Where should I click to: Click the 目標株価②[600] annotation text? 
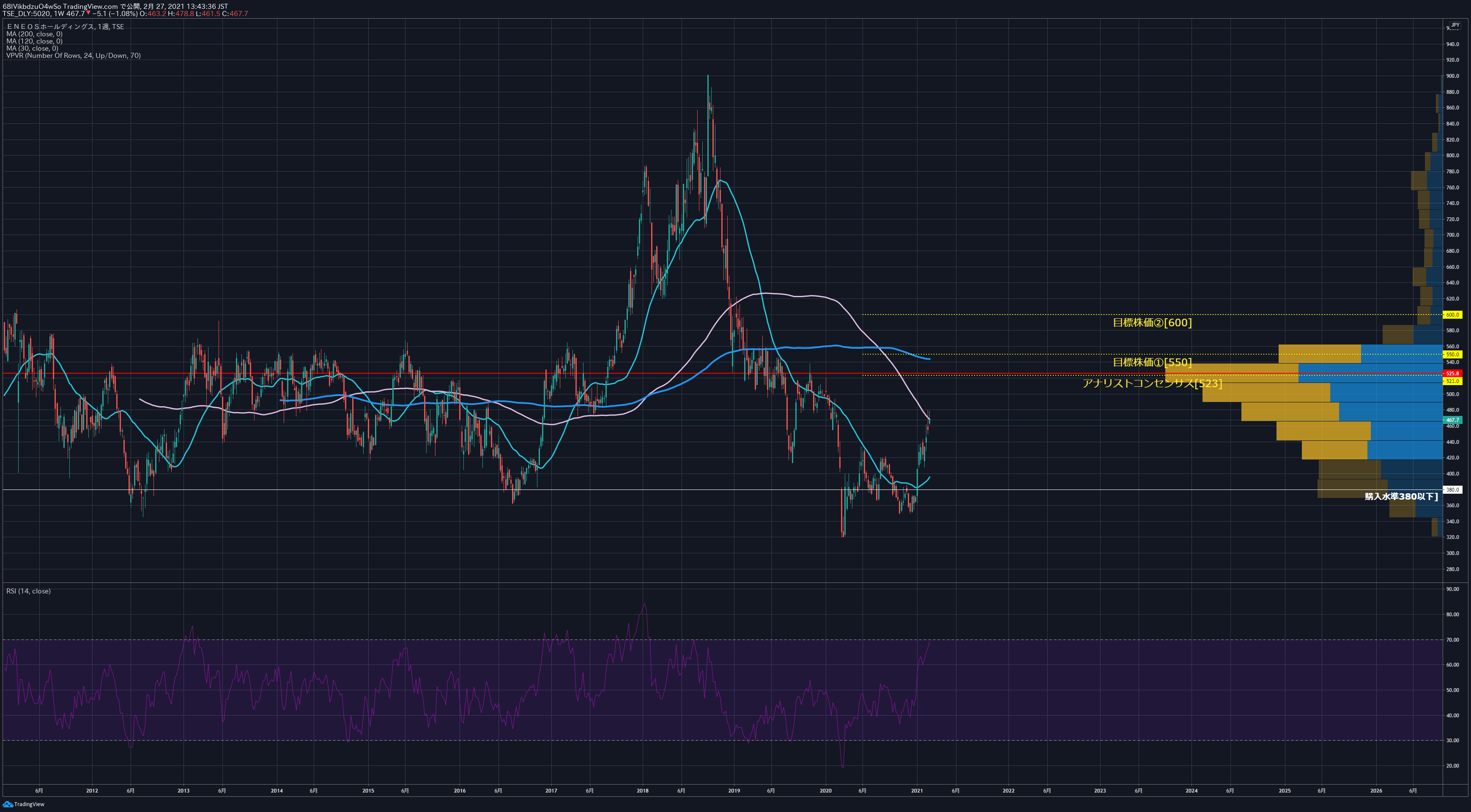click(x=1152, y=323)
